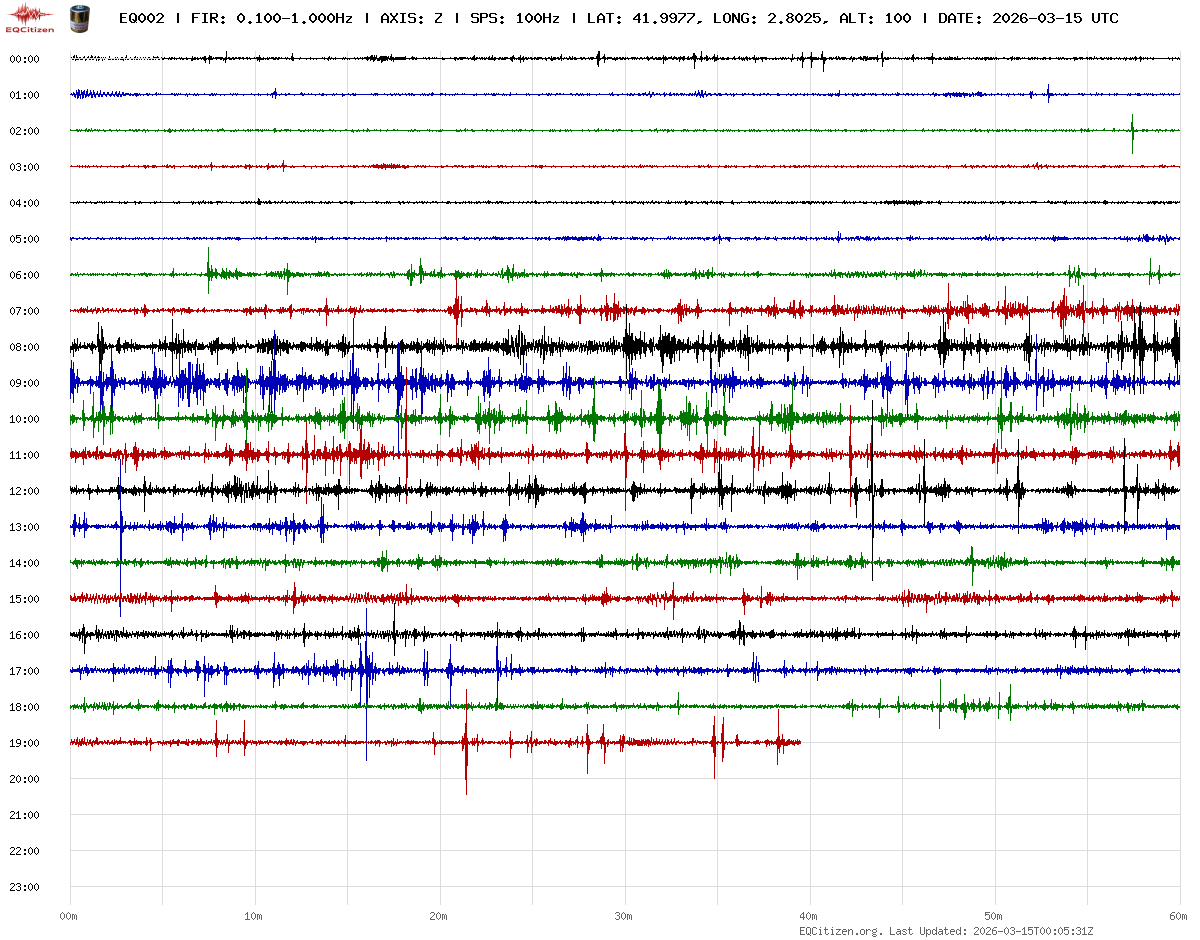Select the FIR 0.100-1.000Hz filter text
Image resolution: width=1200 pixels, height=940 pixels.
pos(271,18)
